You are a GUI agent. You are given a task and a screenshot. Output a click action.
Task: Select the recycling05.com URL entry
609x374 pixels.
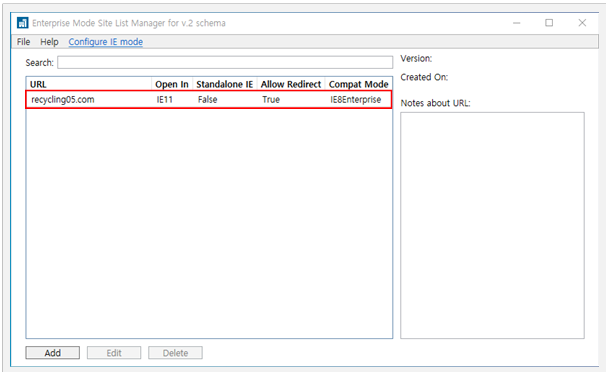click(x=63, y=99)
